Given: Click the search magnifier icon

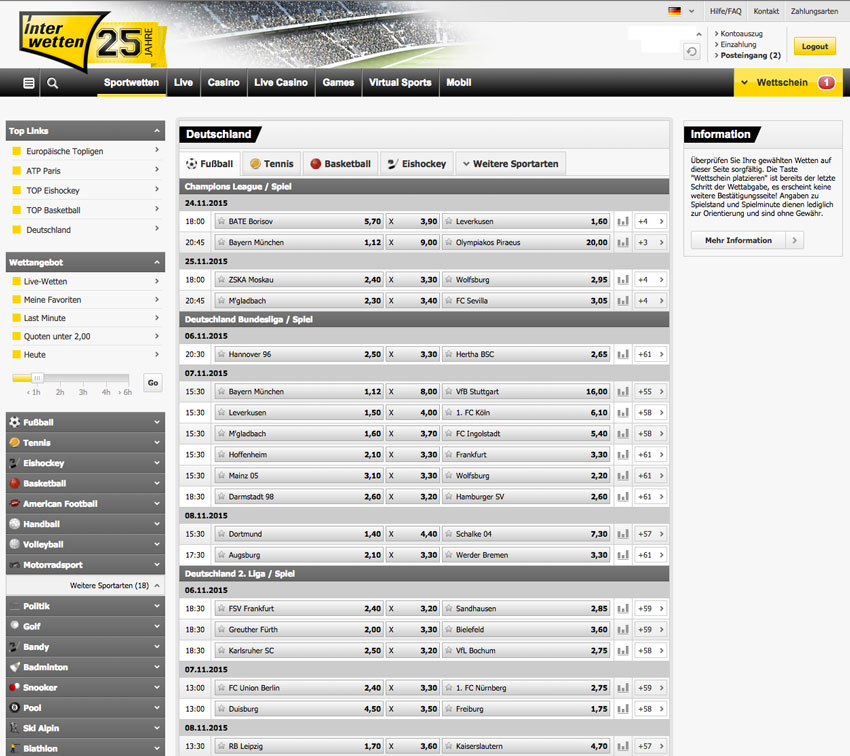Looking at the screenshot, I should (x=53, y=83).
